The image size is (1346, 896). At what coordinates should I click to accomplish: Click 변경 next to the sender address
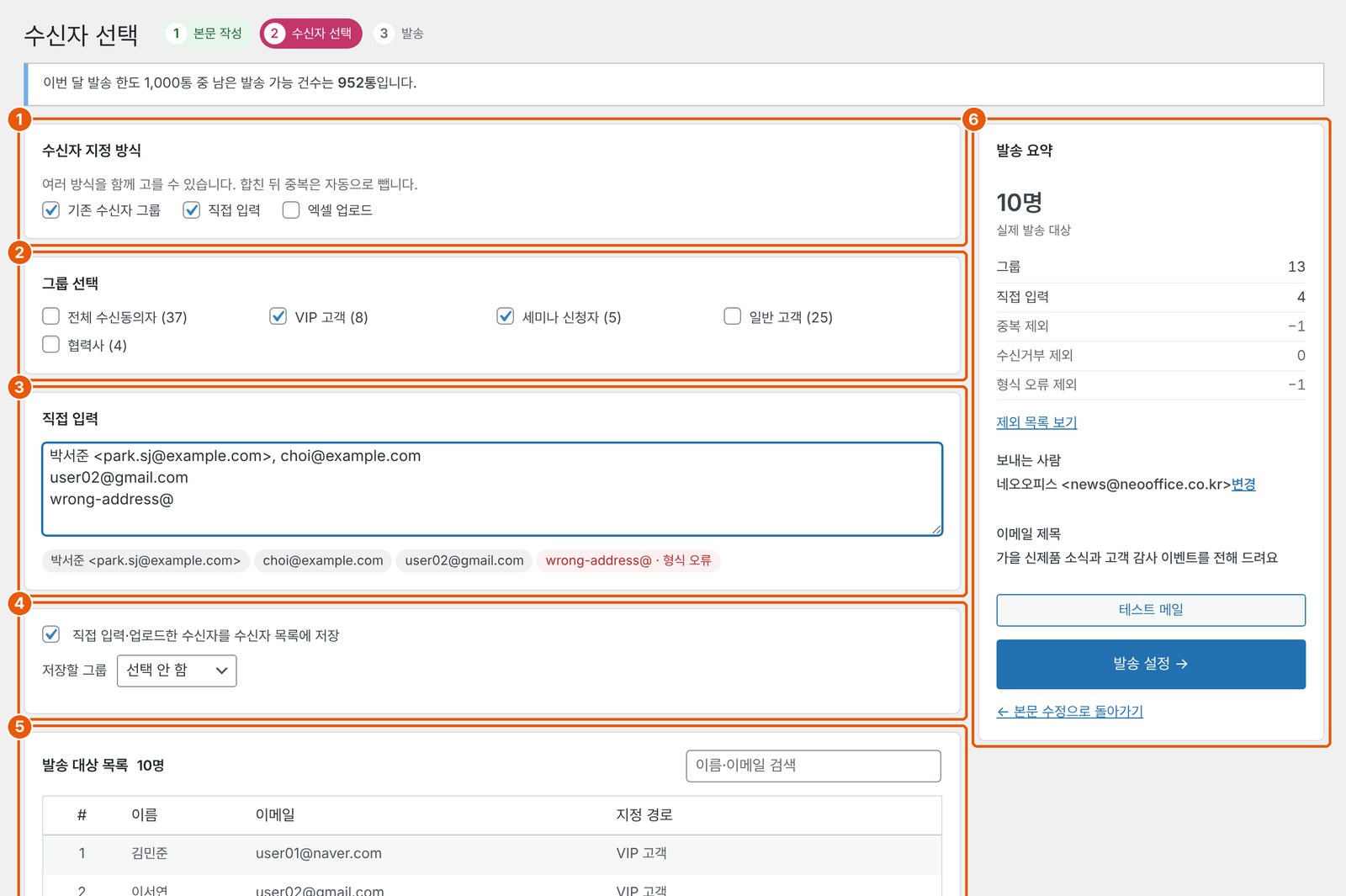(1243, 485)
